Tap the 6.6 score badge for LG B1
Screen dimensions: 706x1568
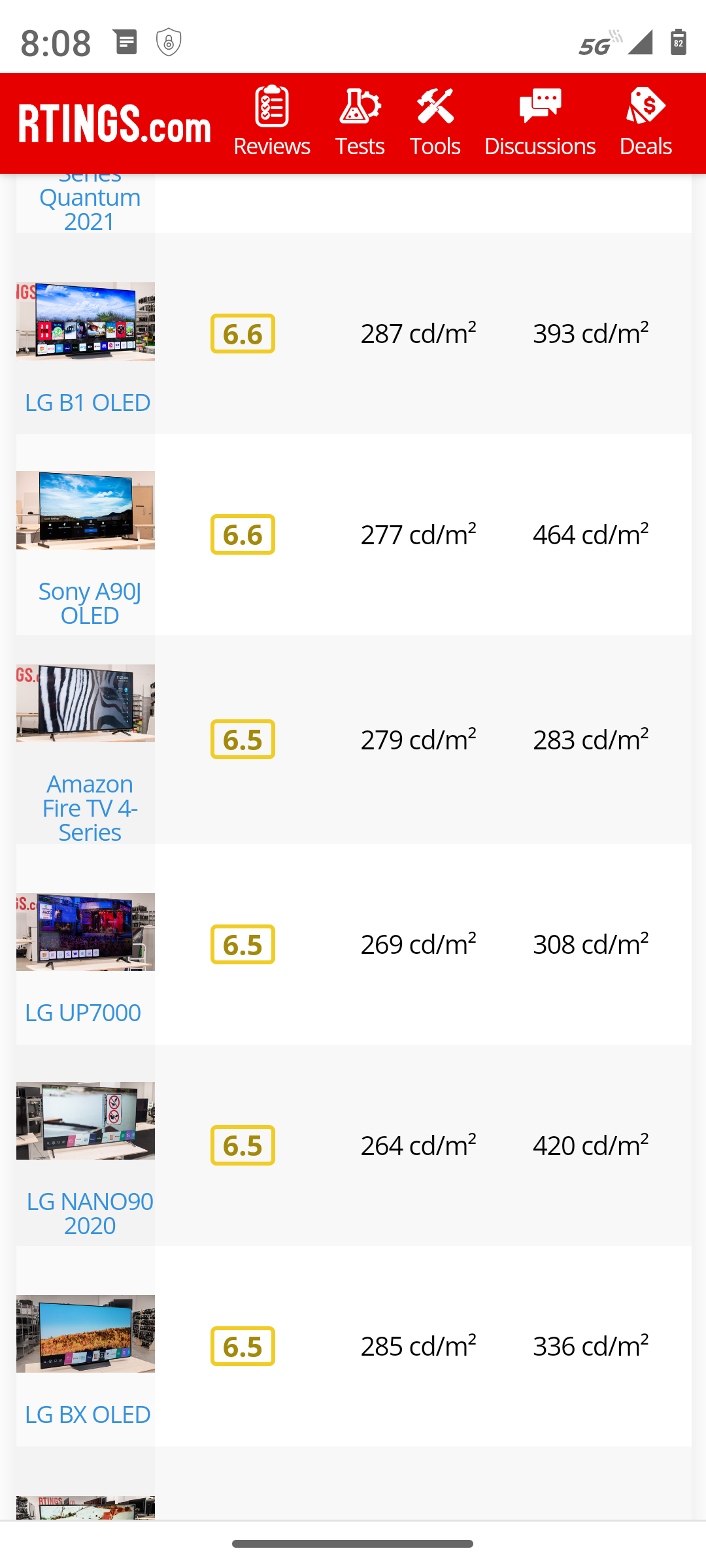coord(243,334)
